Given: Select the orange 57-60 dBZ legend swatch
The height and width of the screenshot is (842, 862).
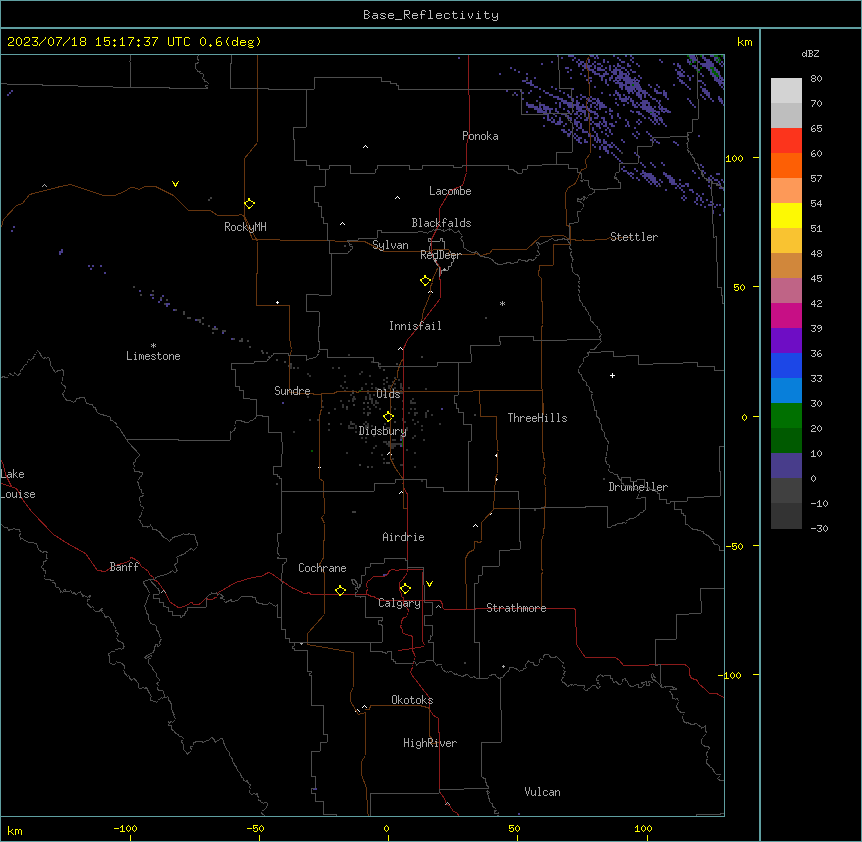Looking at the screenshot, I should point(786,166).
